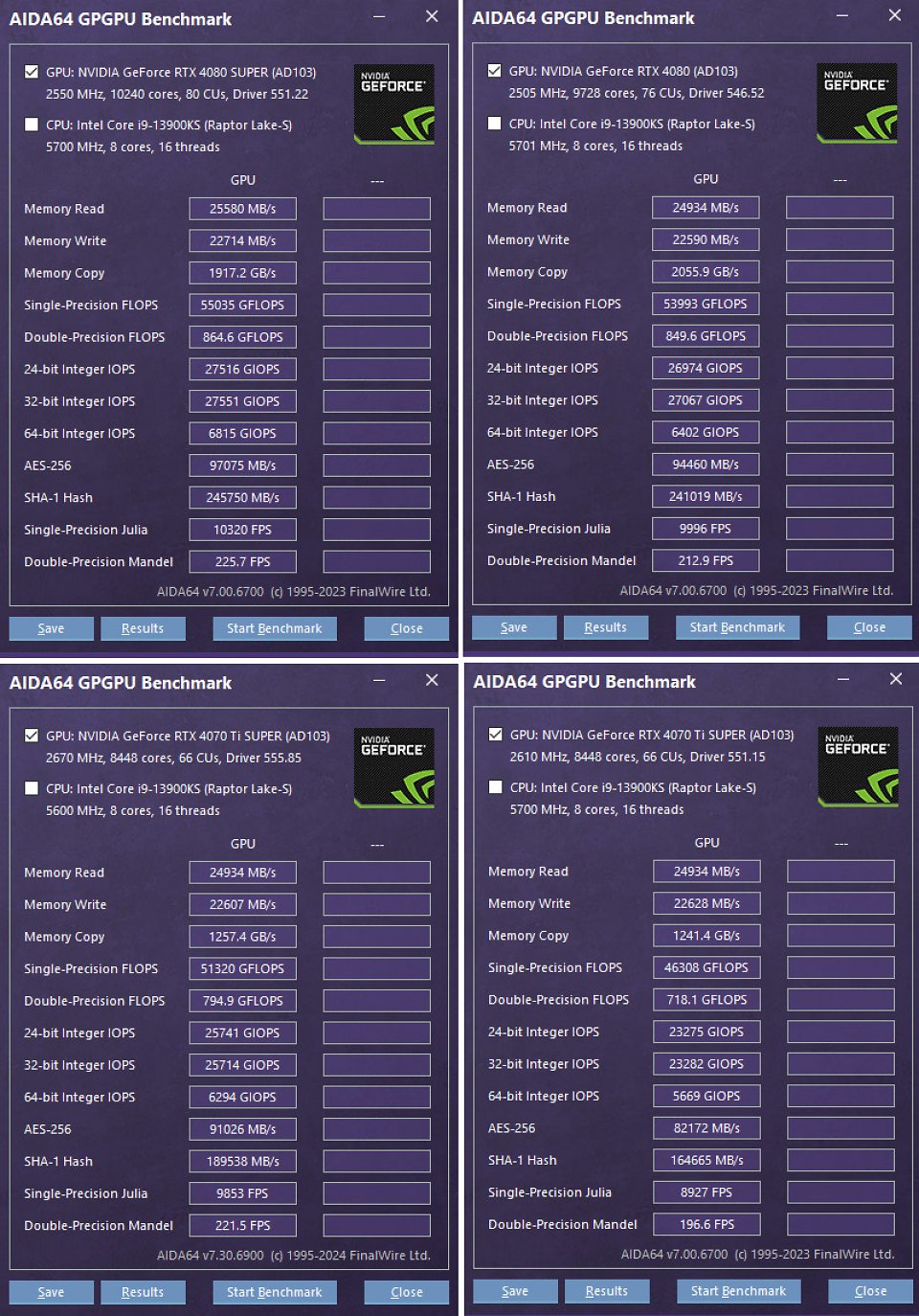This screenshot has width=919, height=1316.
Task: Click Close button in RTX 4080 SUPER window
Action: [x=407, y=628]
